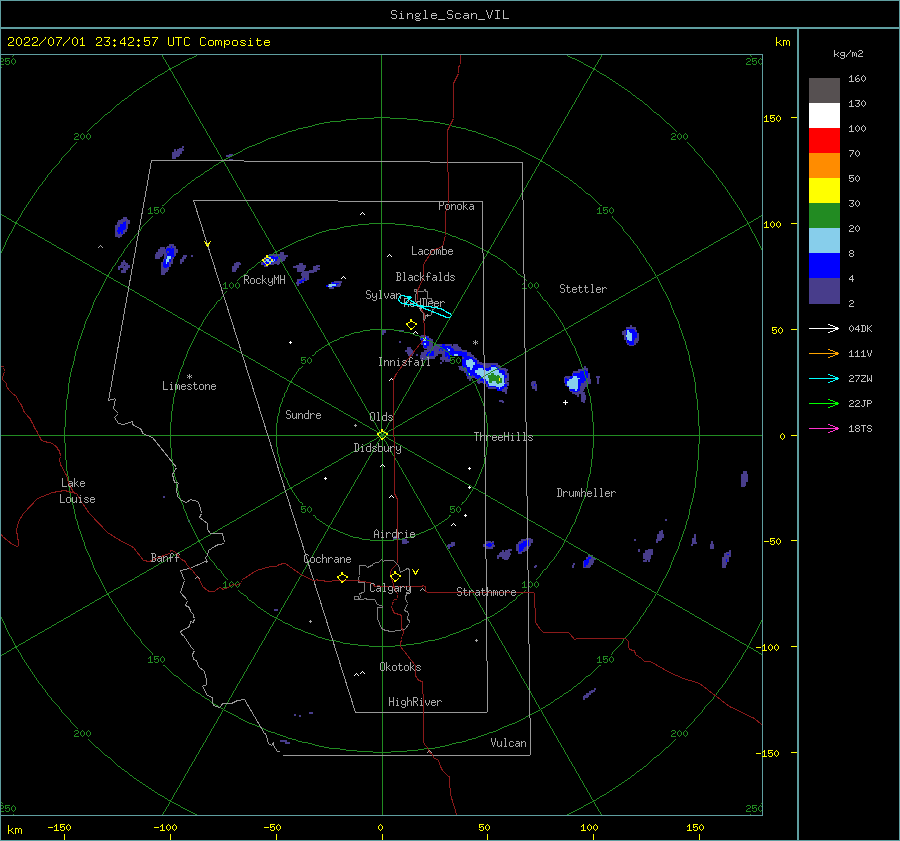Screen dimensions: 900x841
Task: Click the Lake Louise label
Action: (77, 491)
